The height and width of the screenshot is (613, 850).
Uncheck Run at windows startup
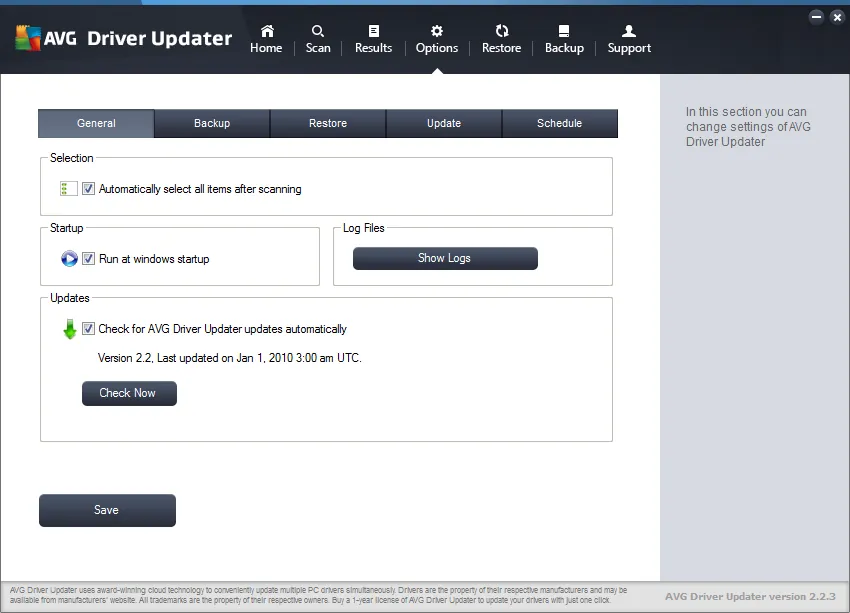click(x=88, y=259)
